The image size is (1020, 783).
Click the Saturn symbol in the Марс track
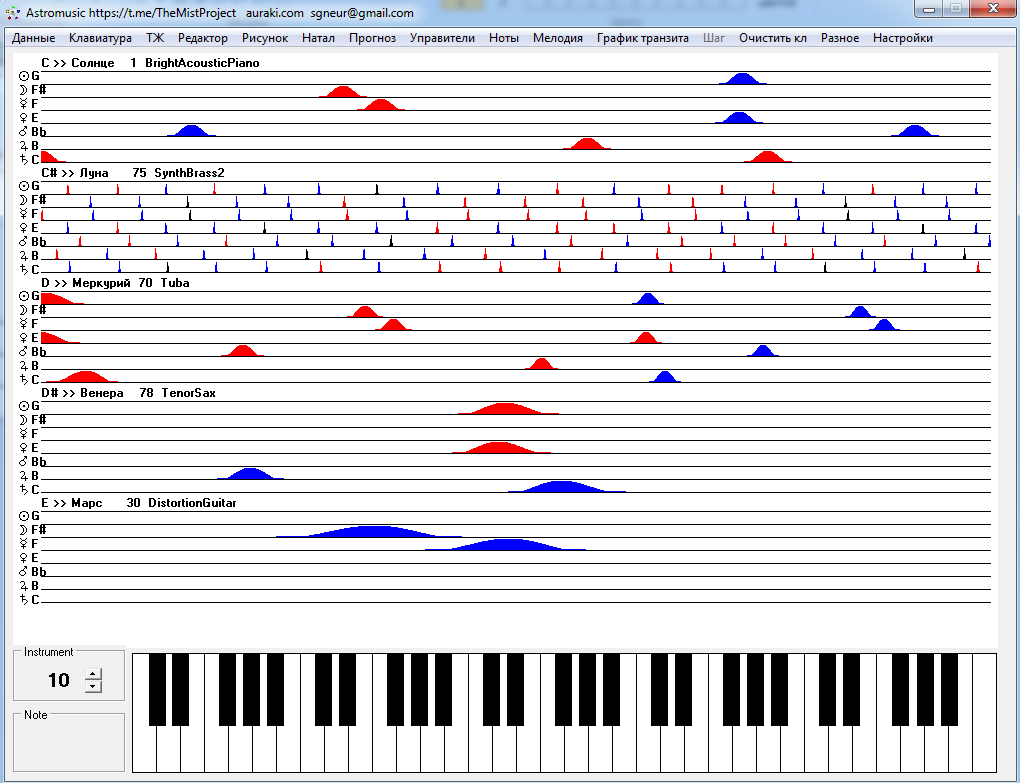(24, 600)
